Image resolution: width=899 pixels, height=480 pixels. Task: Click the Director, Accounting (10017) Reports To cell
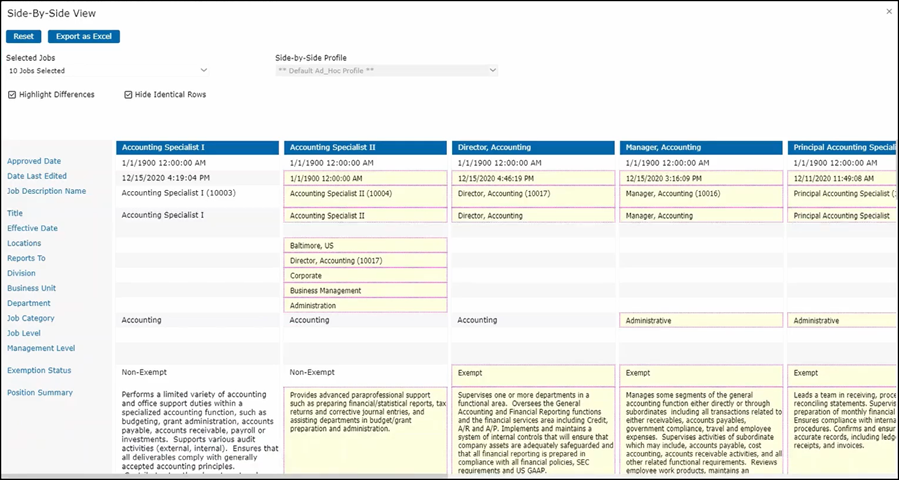pos(365,261)
